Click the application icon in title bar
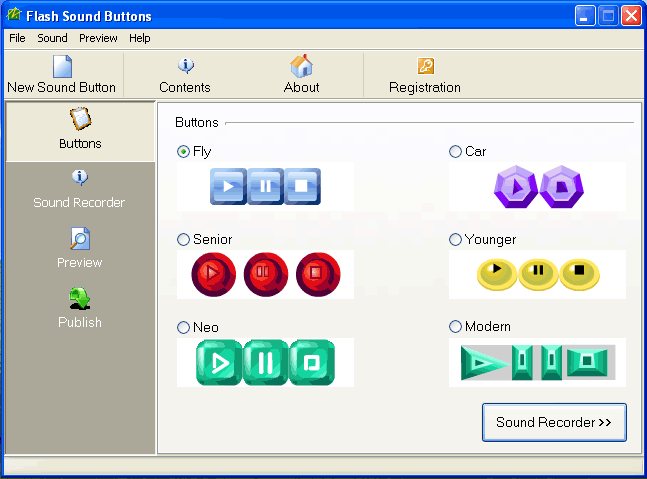This screenshot has height=479, width=647. pos(14,15)
